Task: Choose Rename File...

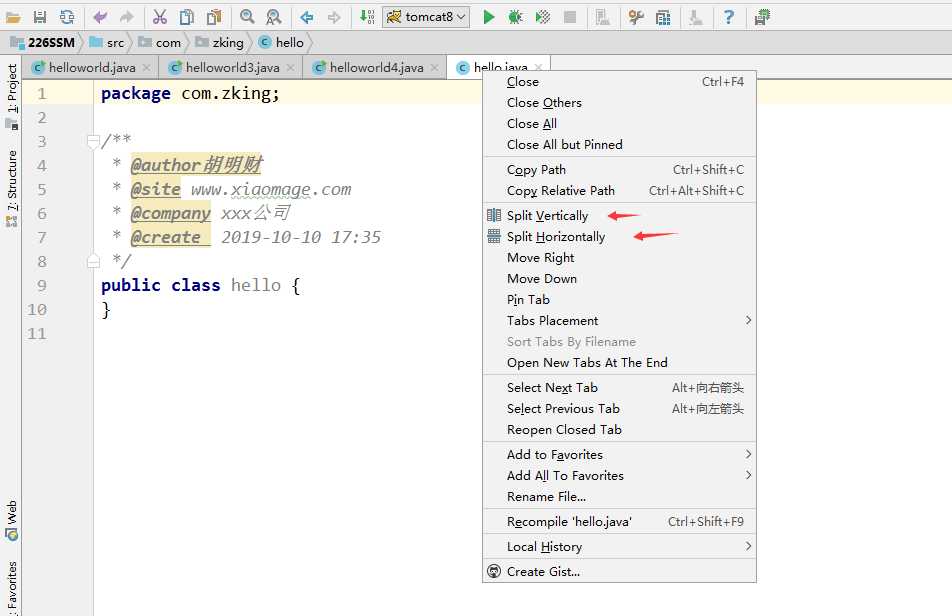Action: [x=619, y=496]
